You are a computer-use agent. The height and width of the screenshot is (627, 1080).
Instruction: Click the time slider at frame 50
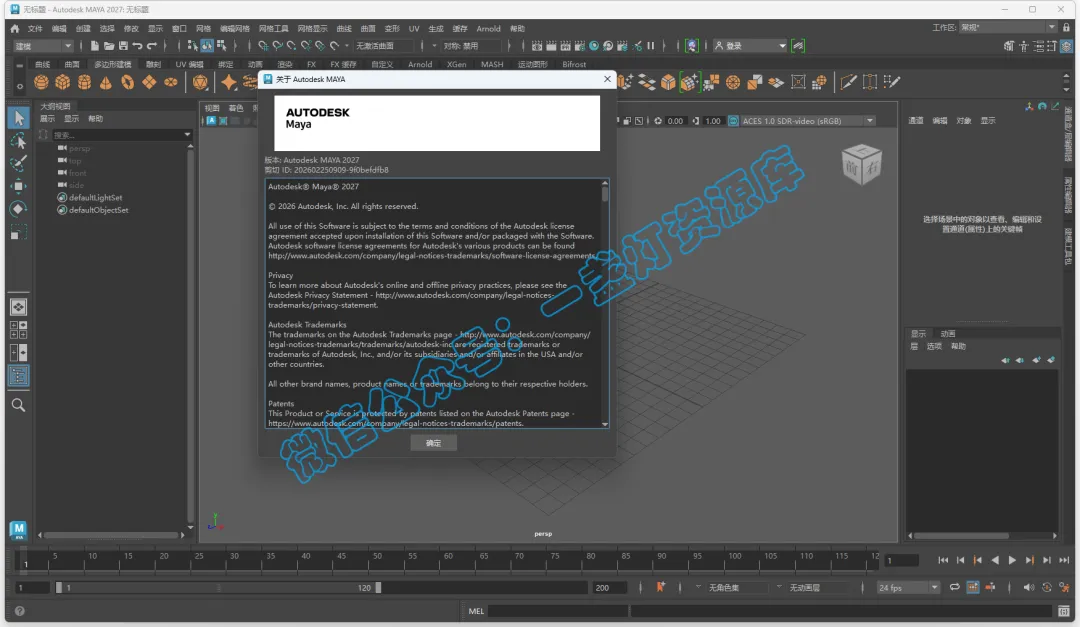377,561
